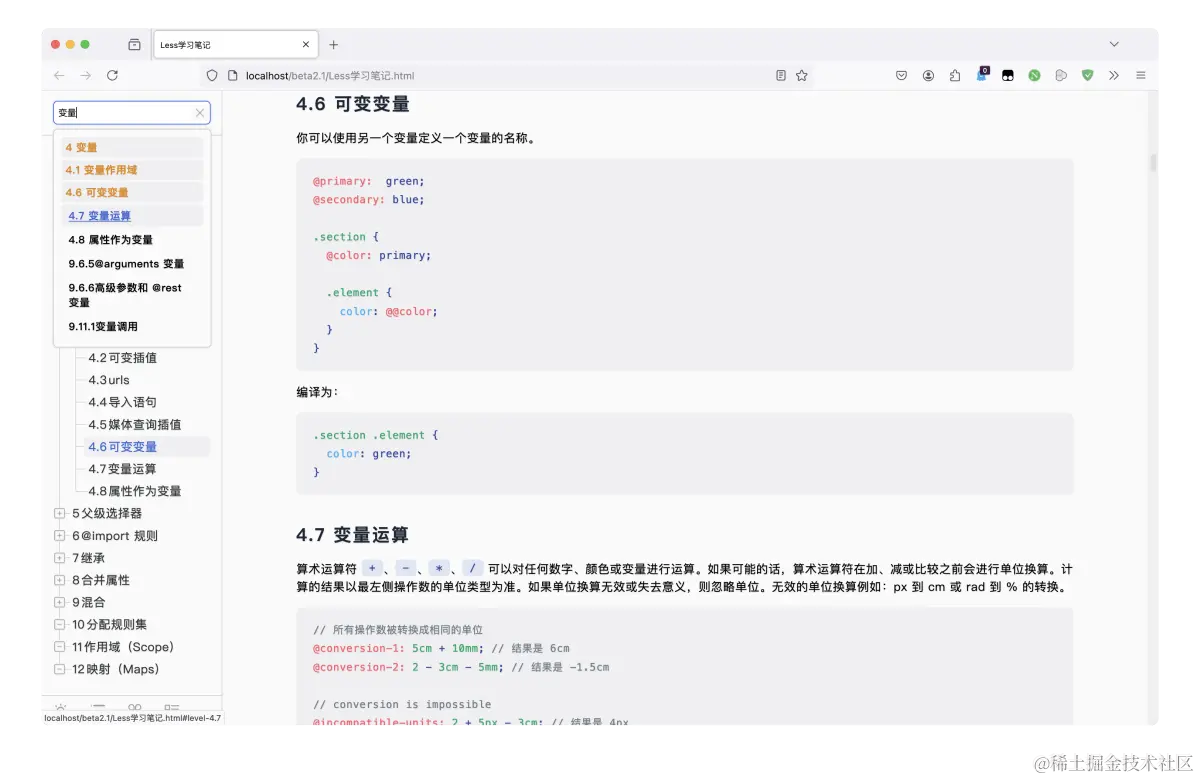
Task: Expand the 8合并属性 tree node
Action: 60,580
